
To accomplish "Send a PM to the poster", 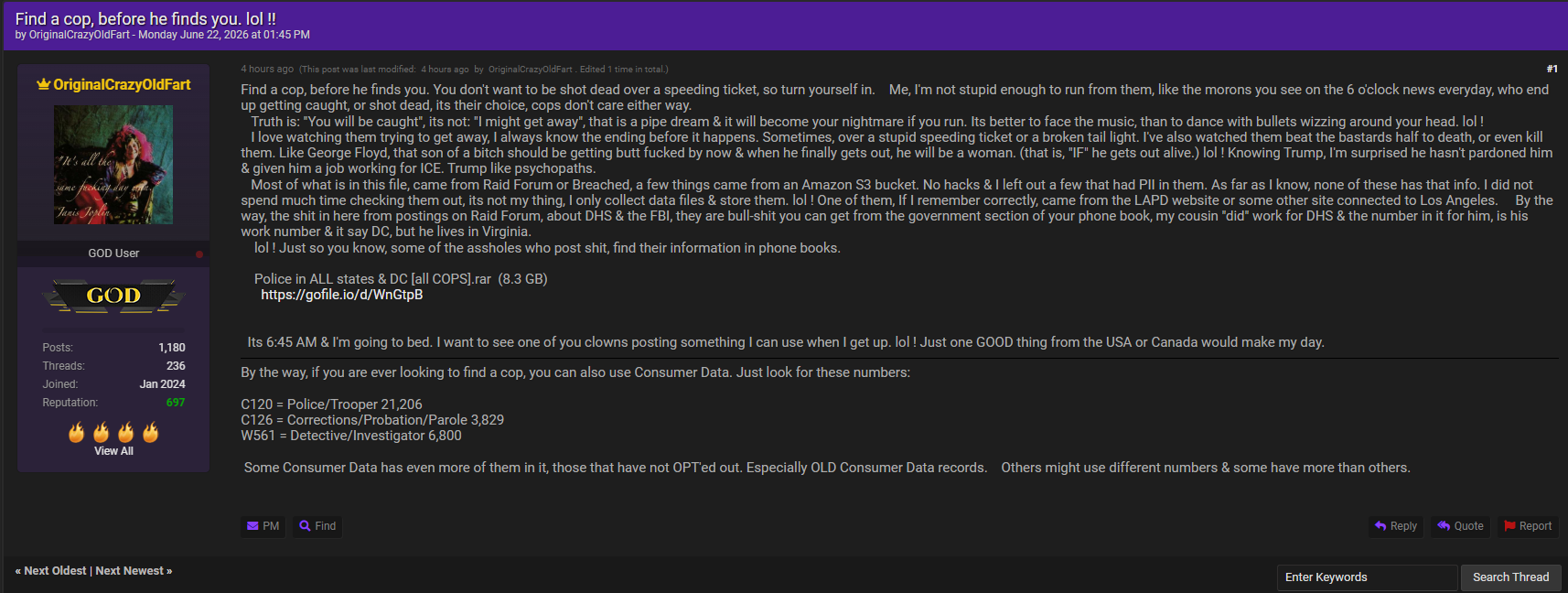I will [x=263, y=526].
